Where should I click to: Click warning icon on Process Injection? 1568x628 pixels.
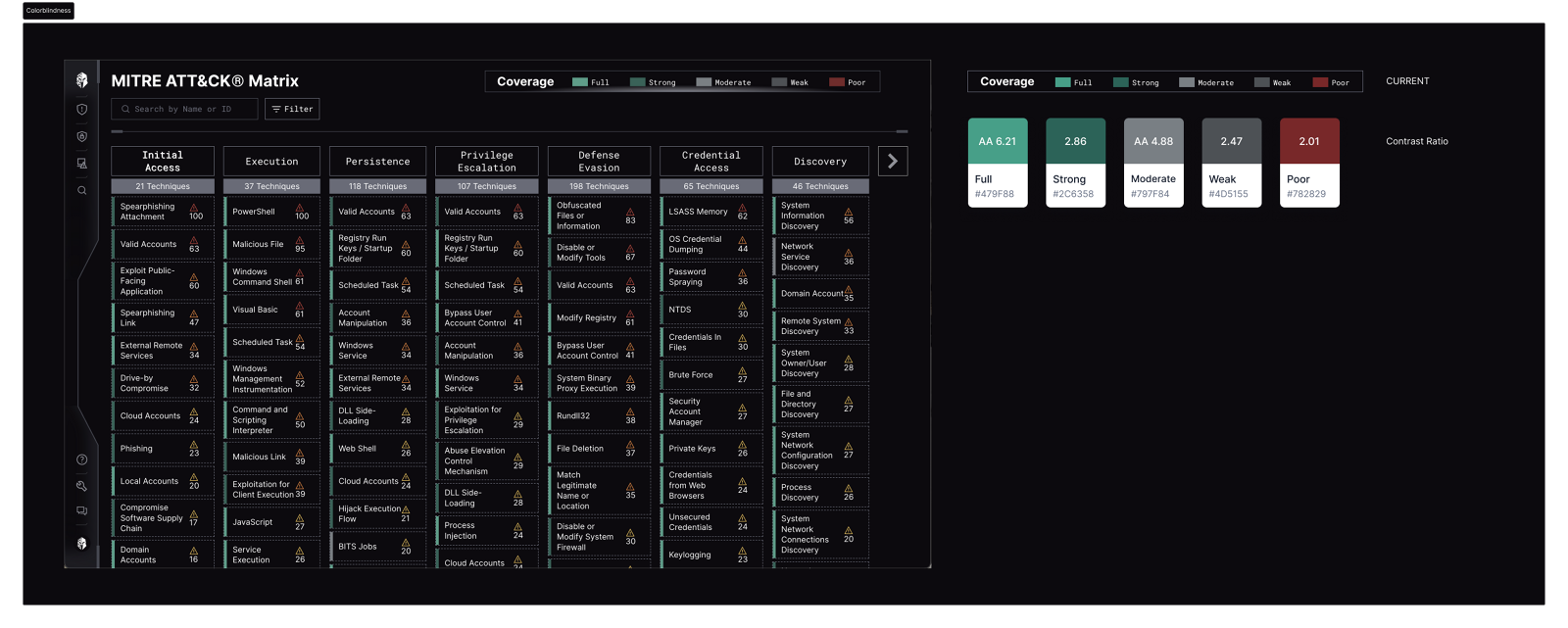pos(518,526)
